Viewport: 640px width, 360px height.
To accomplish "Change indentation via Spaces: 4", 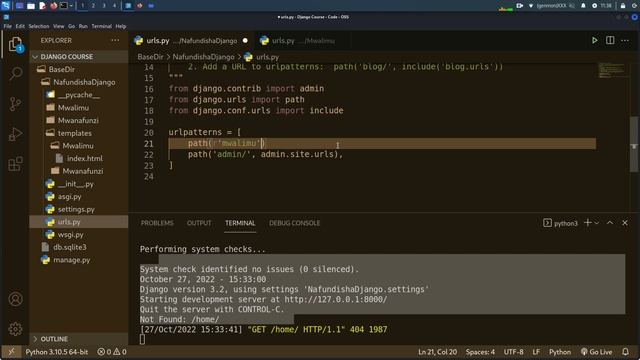I will (480, 351).
